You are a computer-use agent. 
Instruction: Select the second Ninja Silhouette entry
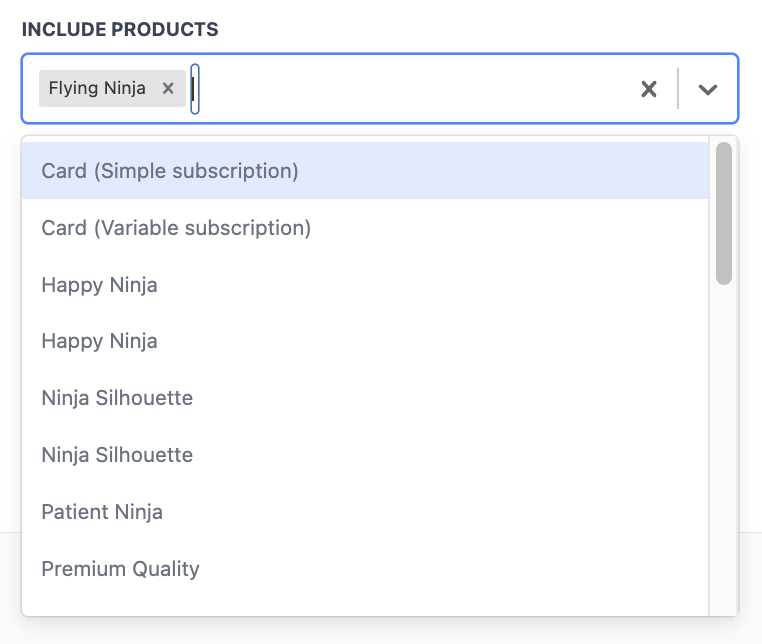click(117, 455)
